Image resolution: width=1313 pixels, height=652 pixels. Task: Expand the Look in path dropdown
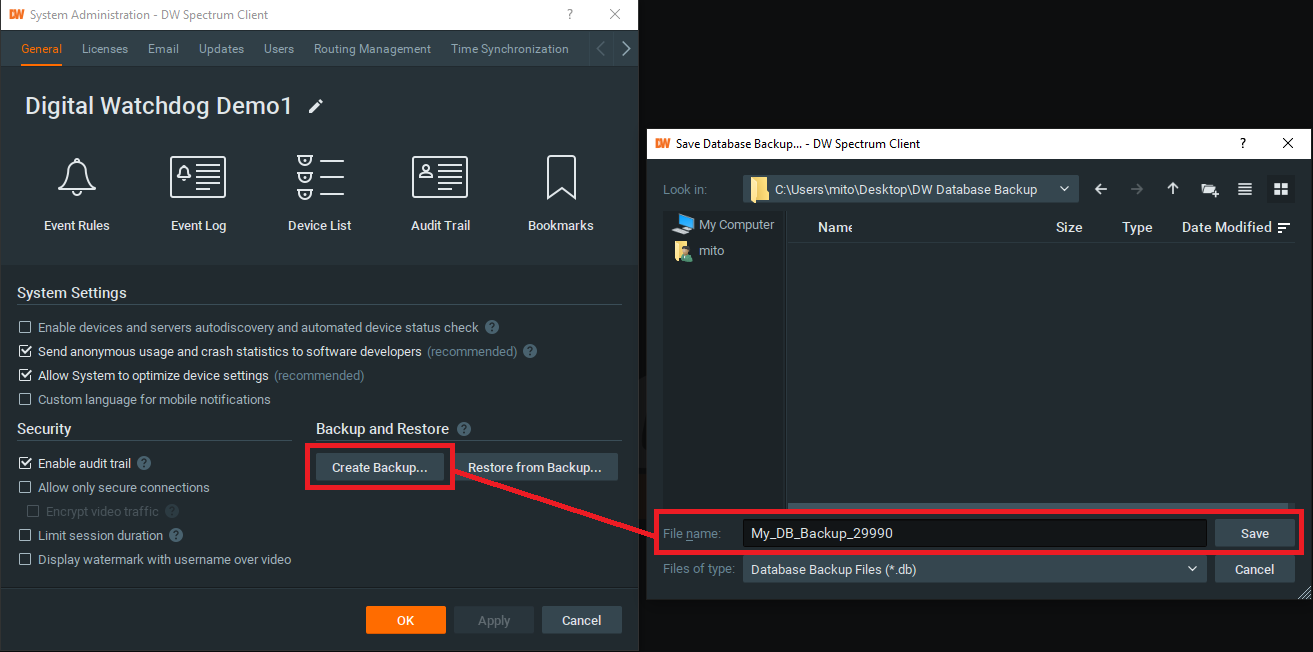1064,189
